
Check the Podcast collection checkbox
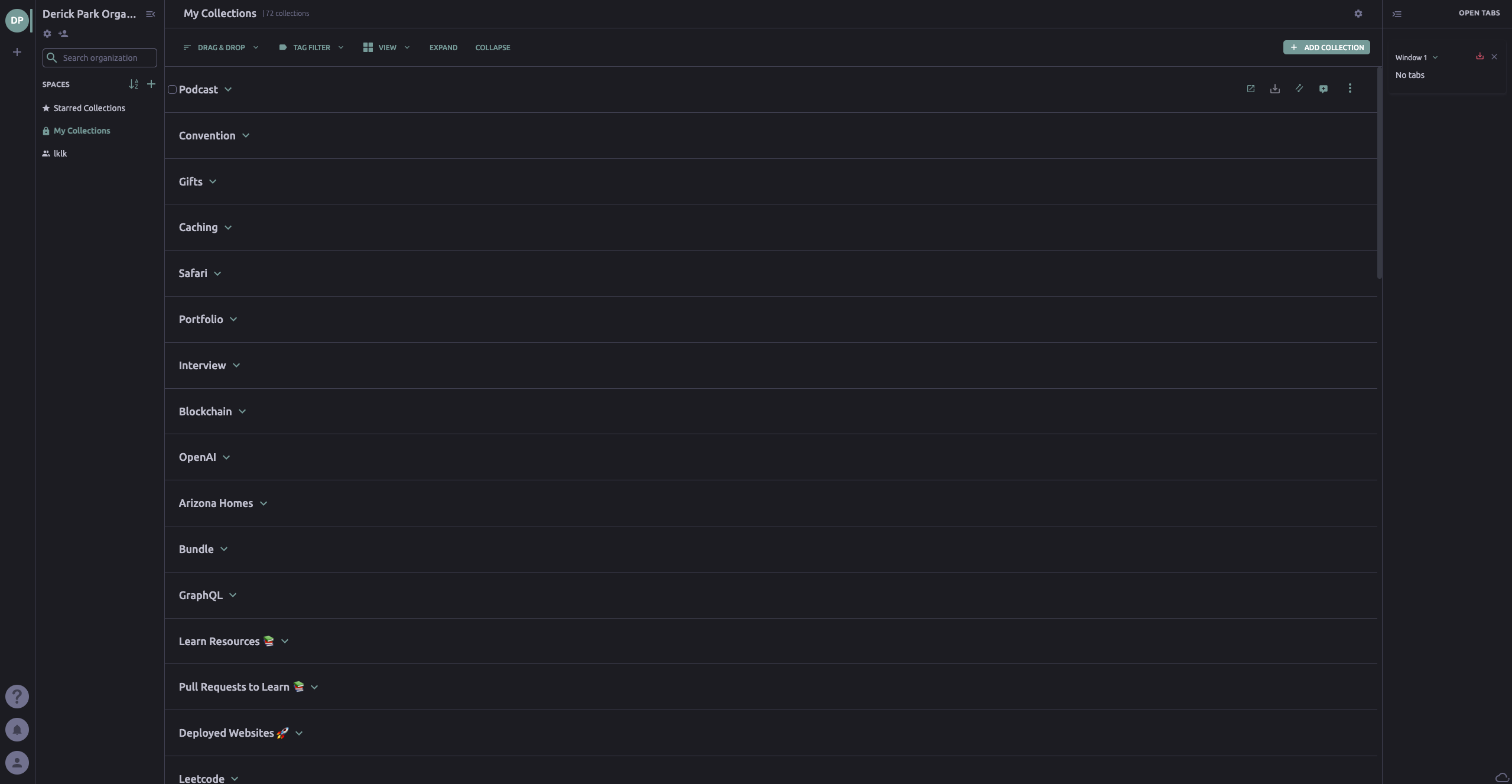coord(172,90)
